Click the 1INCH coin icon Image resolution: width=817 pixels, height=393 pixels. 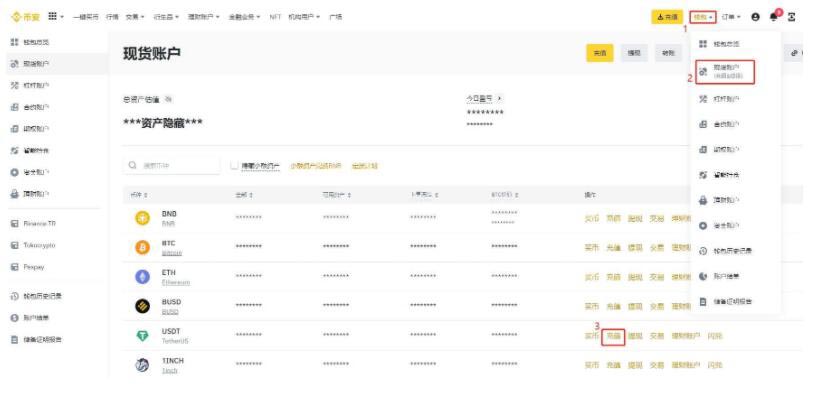[142, 365]
